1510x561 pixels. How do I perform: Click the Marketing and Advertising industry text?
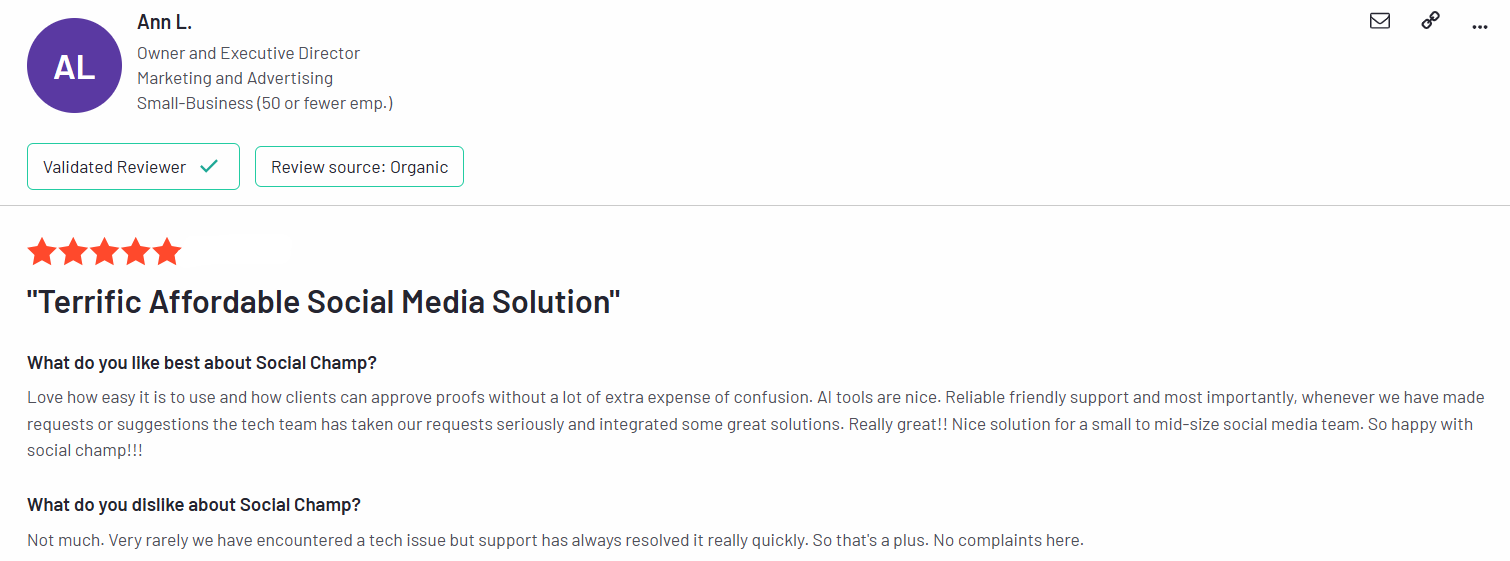point(235,78)
